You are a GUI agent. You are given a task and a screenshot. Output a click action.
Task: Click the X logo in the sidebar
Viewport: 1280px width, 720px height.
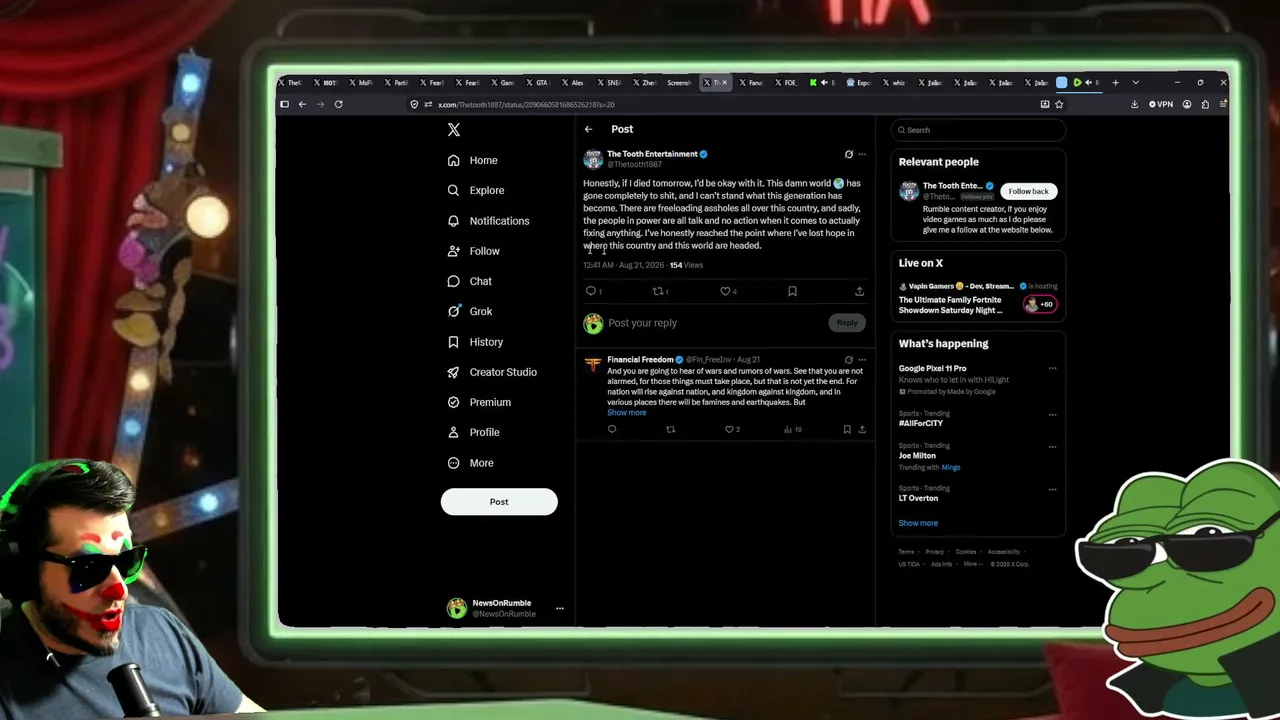pos(454,130)
